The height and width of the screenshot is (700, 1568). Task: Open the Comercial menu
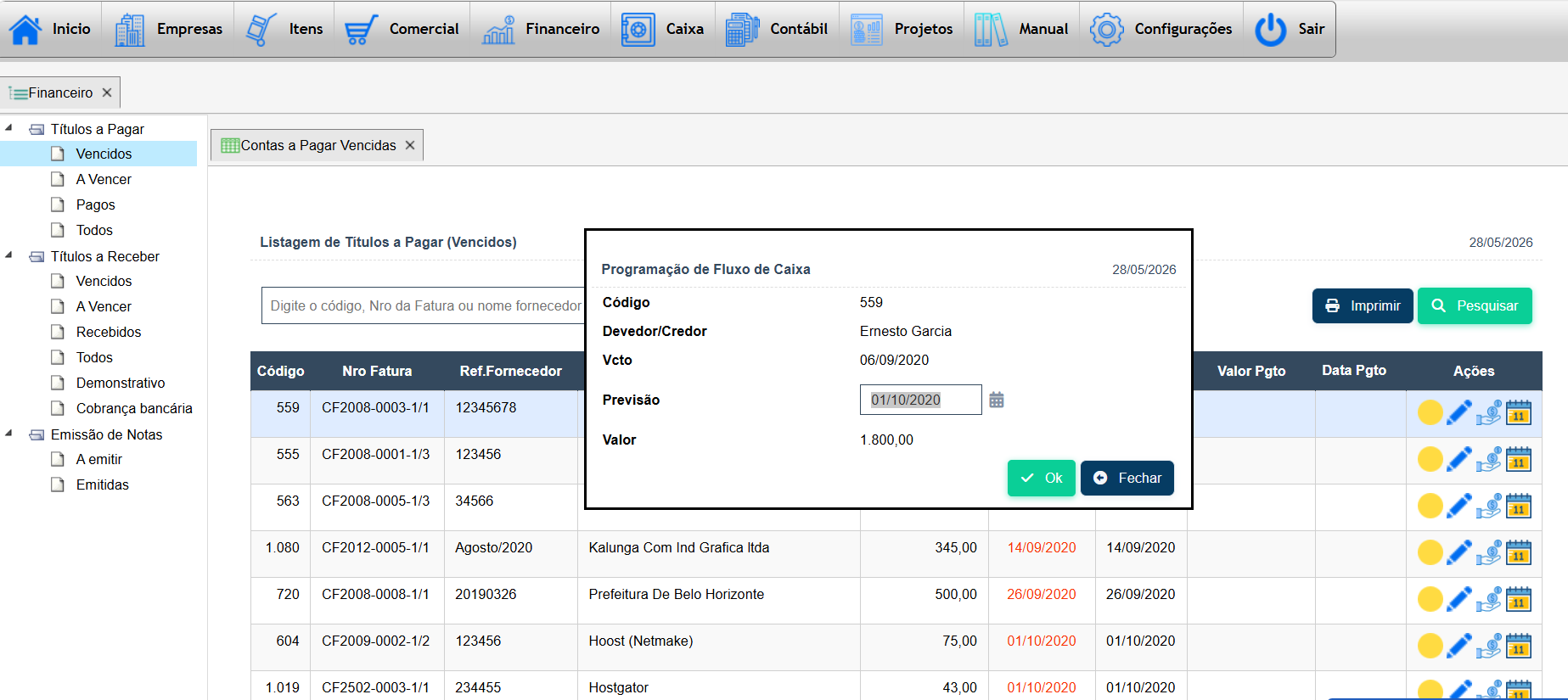pyautogui.click(x=402, y=29)
